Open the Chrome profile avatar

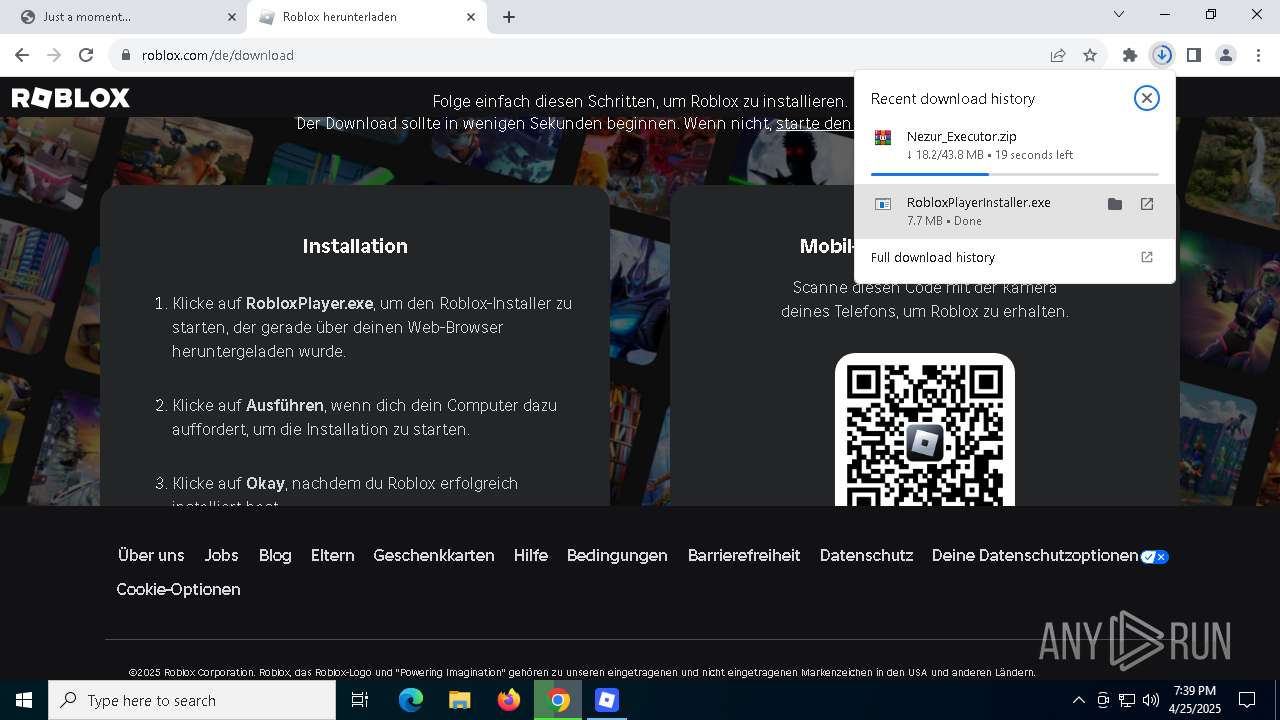tap(1226, 55)
